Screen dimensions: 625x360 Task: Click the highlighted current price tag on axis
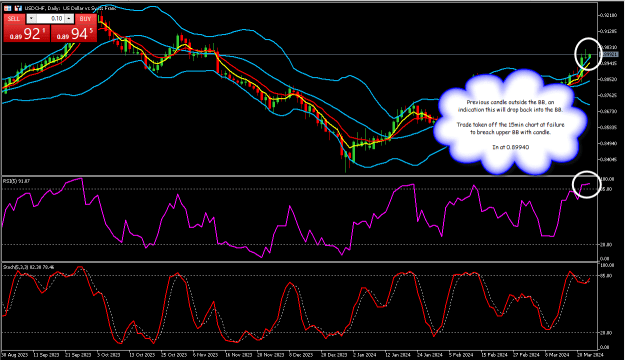[x=609, y=55]
